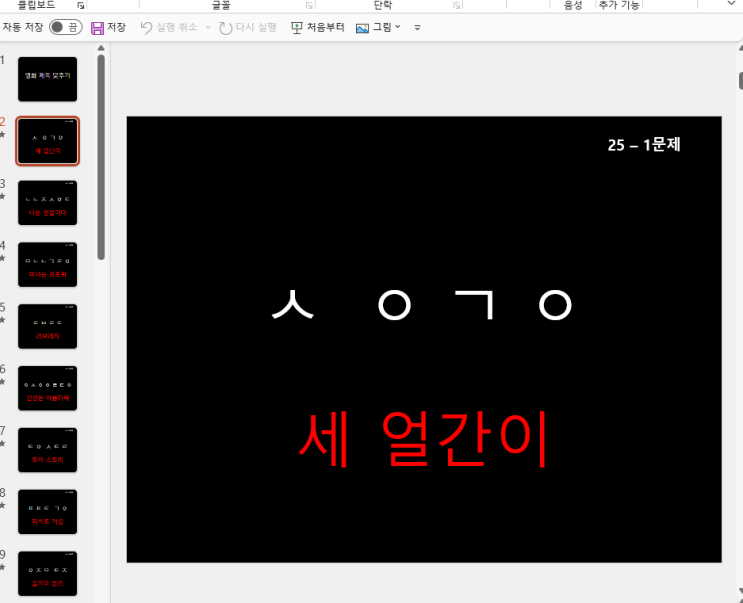The height and width of the screenshot is (603, 743).
Task: Click the Redo (다시 실행) arrow icon
Action: [226, 28]
